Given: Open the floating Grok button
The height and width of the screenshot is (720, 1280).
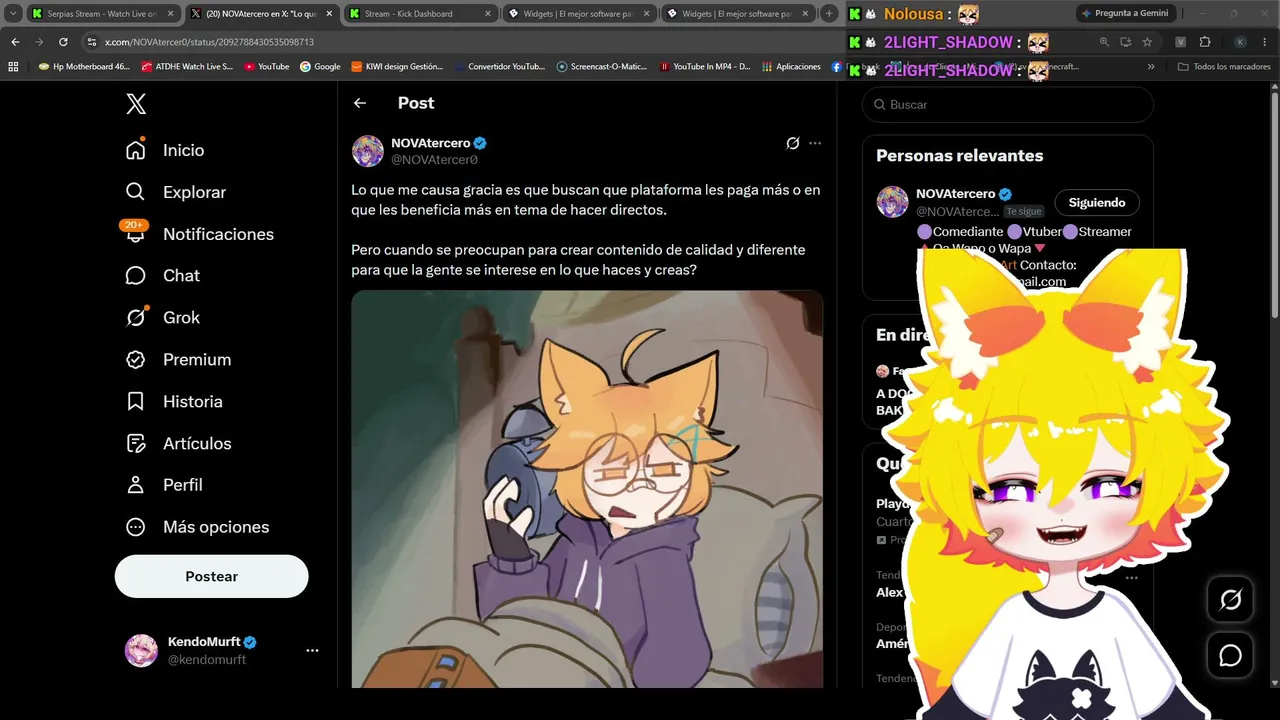Looking at the screenshot, I should pos(1231,599).
